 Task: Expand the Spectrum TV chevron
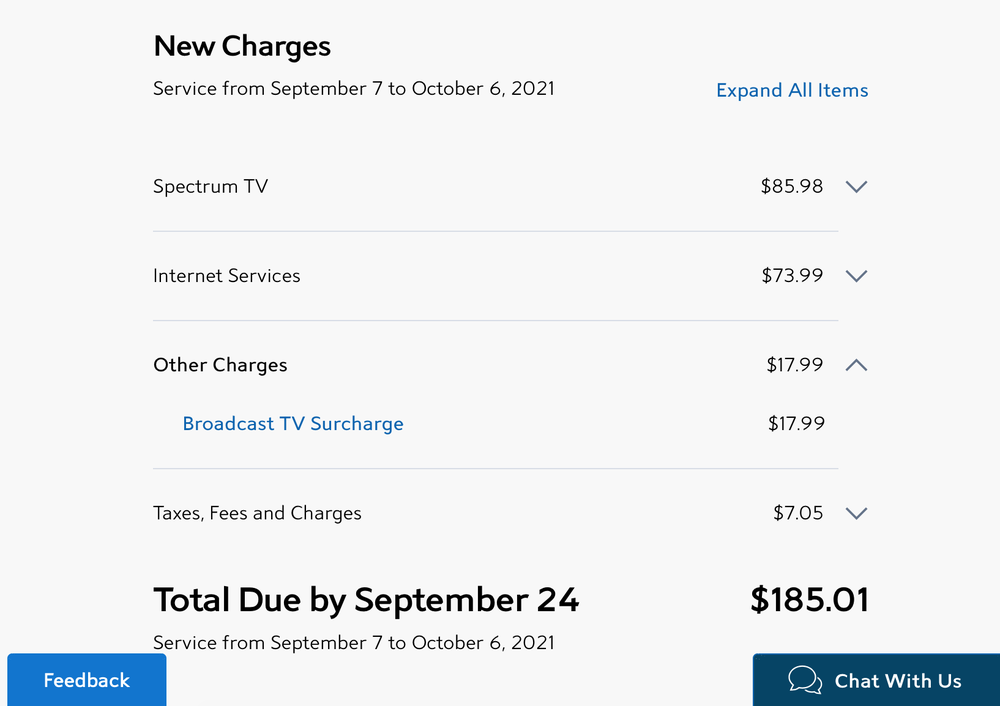tap(856, 186)
